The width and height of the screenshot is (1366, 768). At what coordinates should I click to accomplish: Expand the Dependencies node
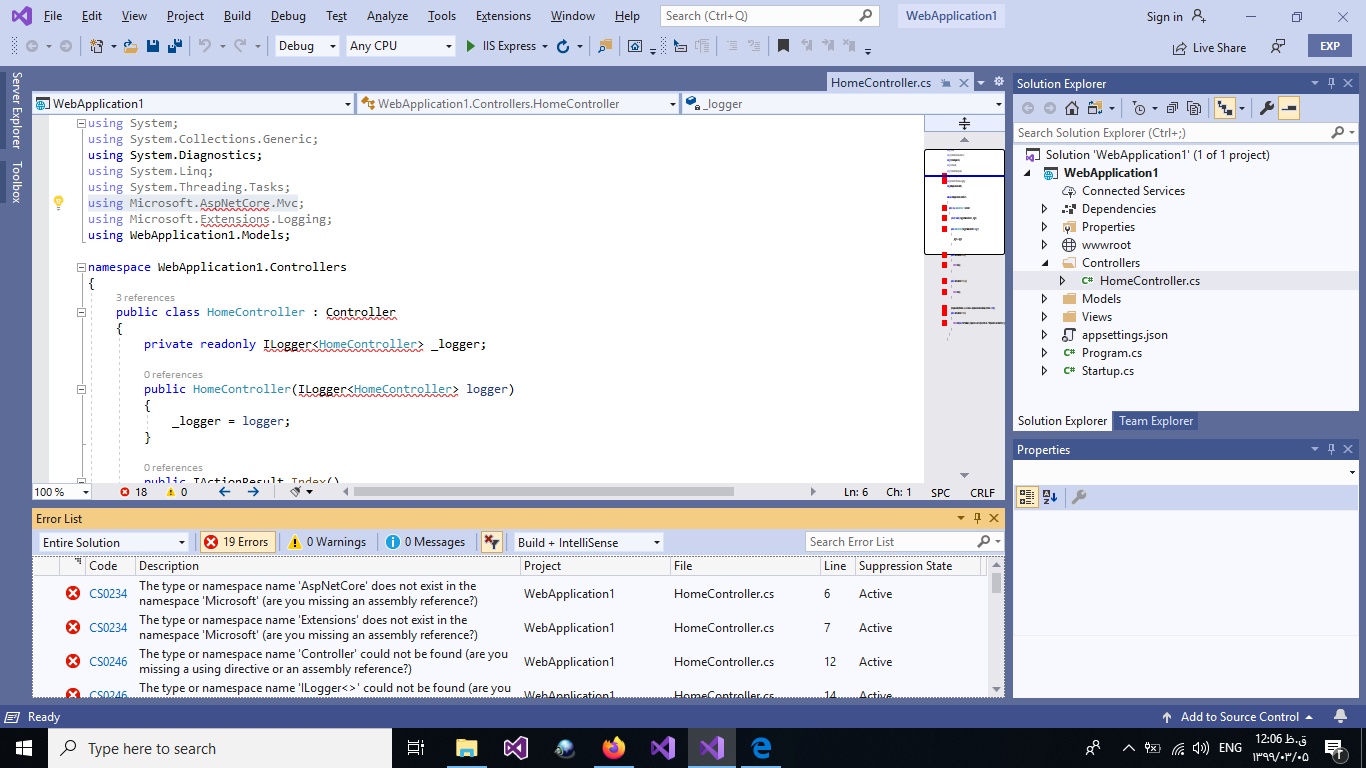(1045, 209)
